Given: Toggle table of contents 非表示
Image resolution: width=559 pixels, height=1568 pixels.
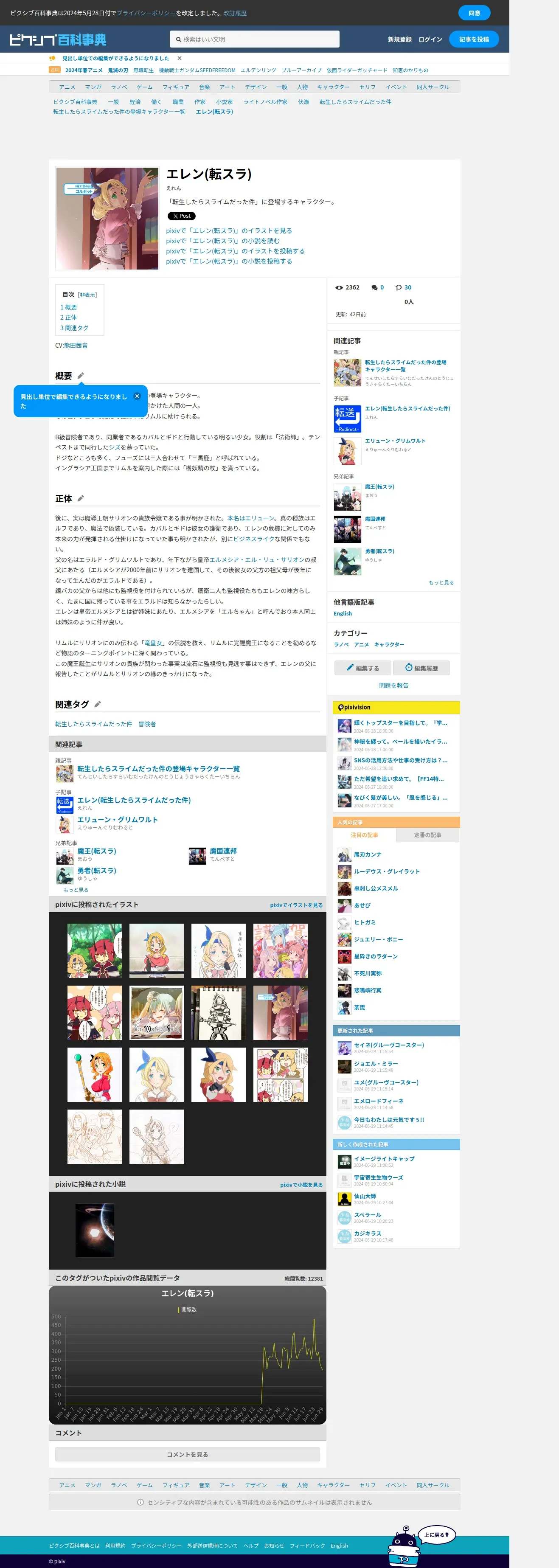Looking at the screenshot, I should [x=87, y=295].
